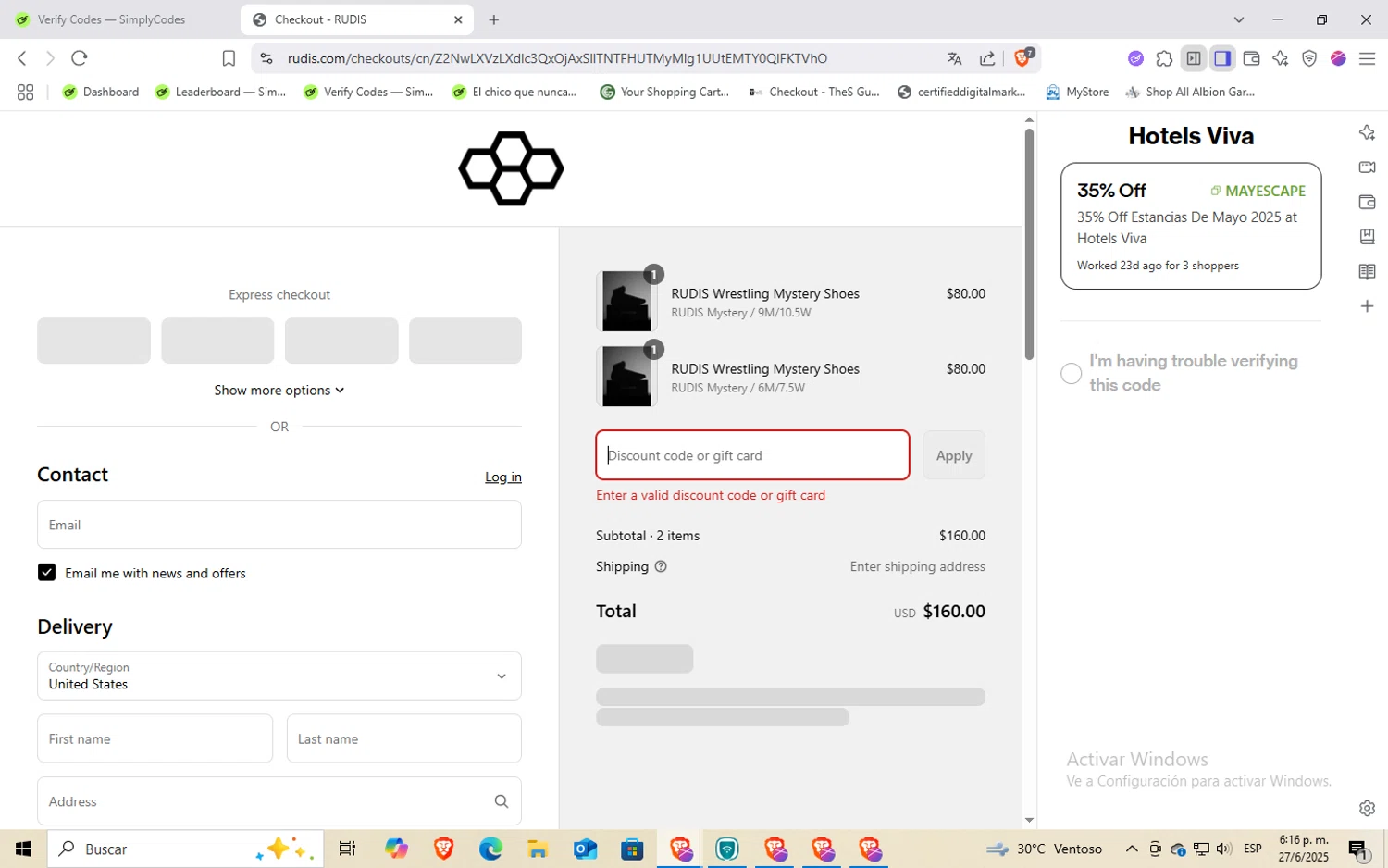Image resolution: width=1388 pixels, height=868 pixels.
Task: Click the Address field magnifier icon
Action: [502, 801]
